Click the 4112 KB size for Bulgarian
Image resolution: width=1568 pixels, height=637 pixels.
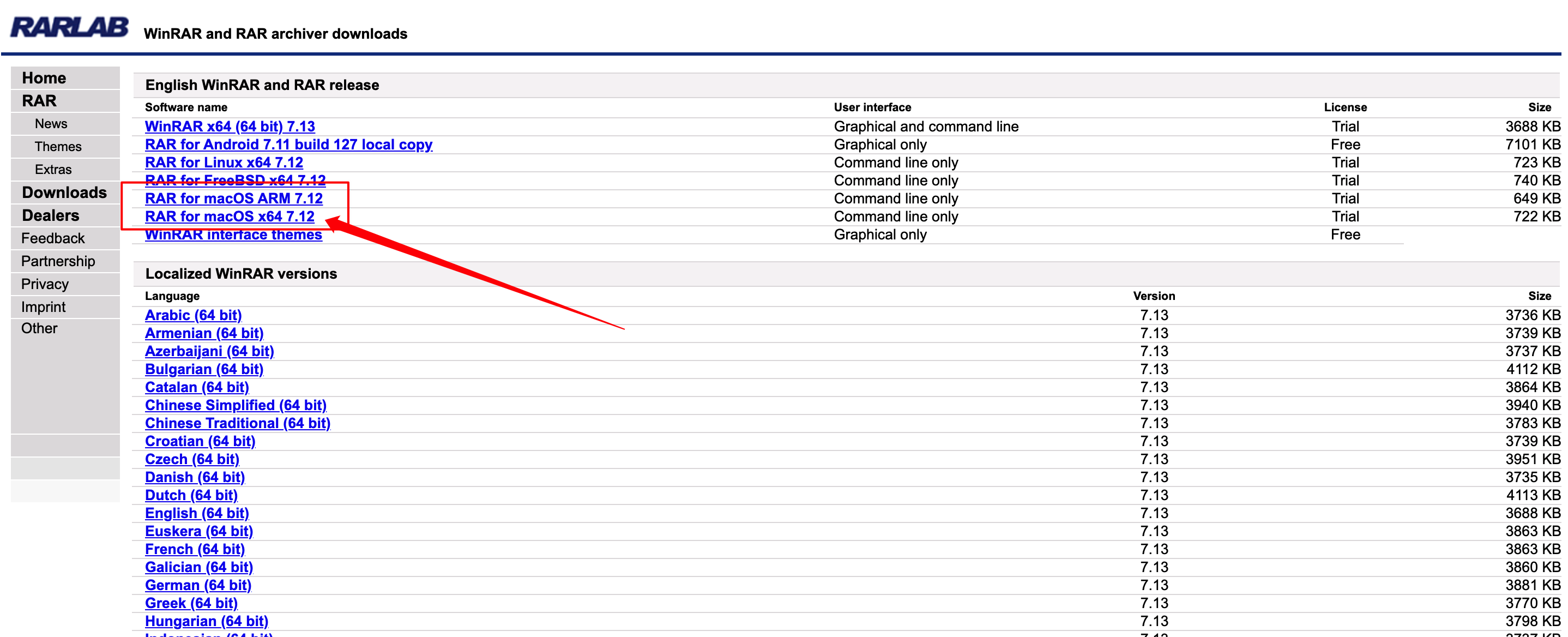point(1533,370)
